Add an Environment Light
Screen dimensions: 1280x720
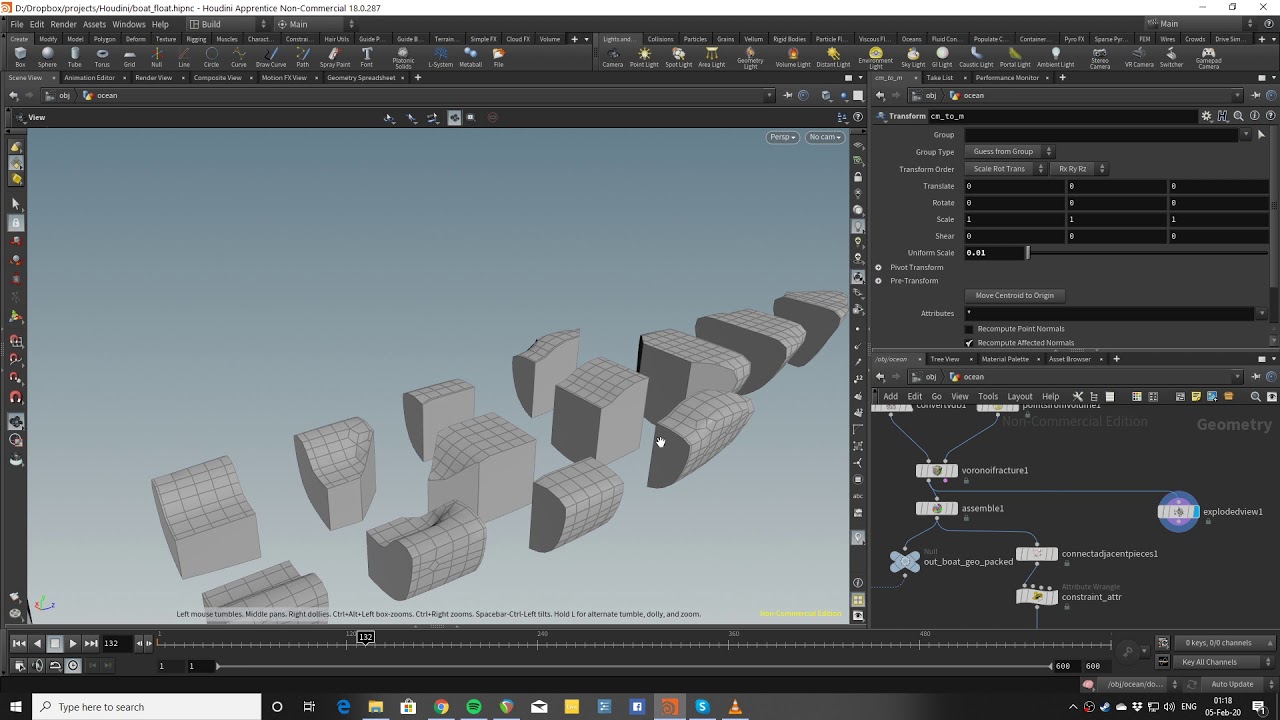[x=875, y=58]
